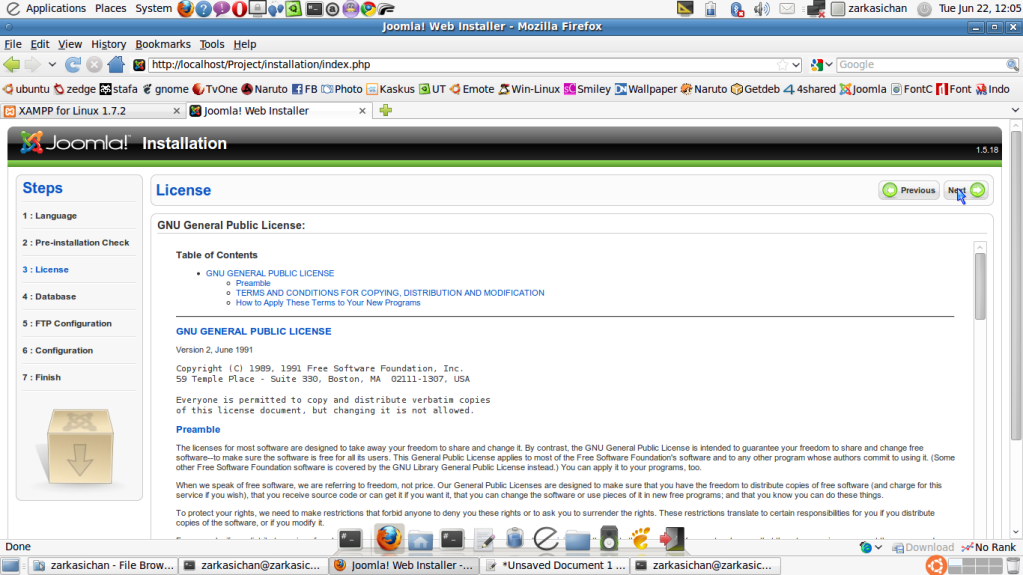Open the FB bookmark
1023x575 pixels.
(305, 89)
